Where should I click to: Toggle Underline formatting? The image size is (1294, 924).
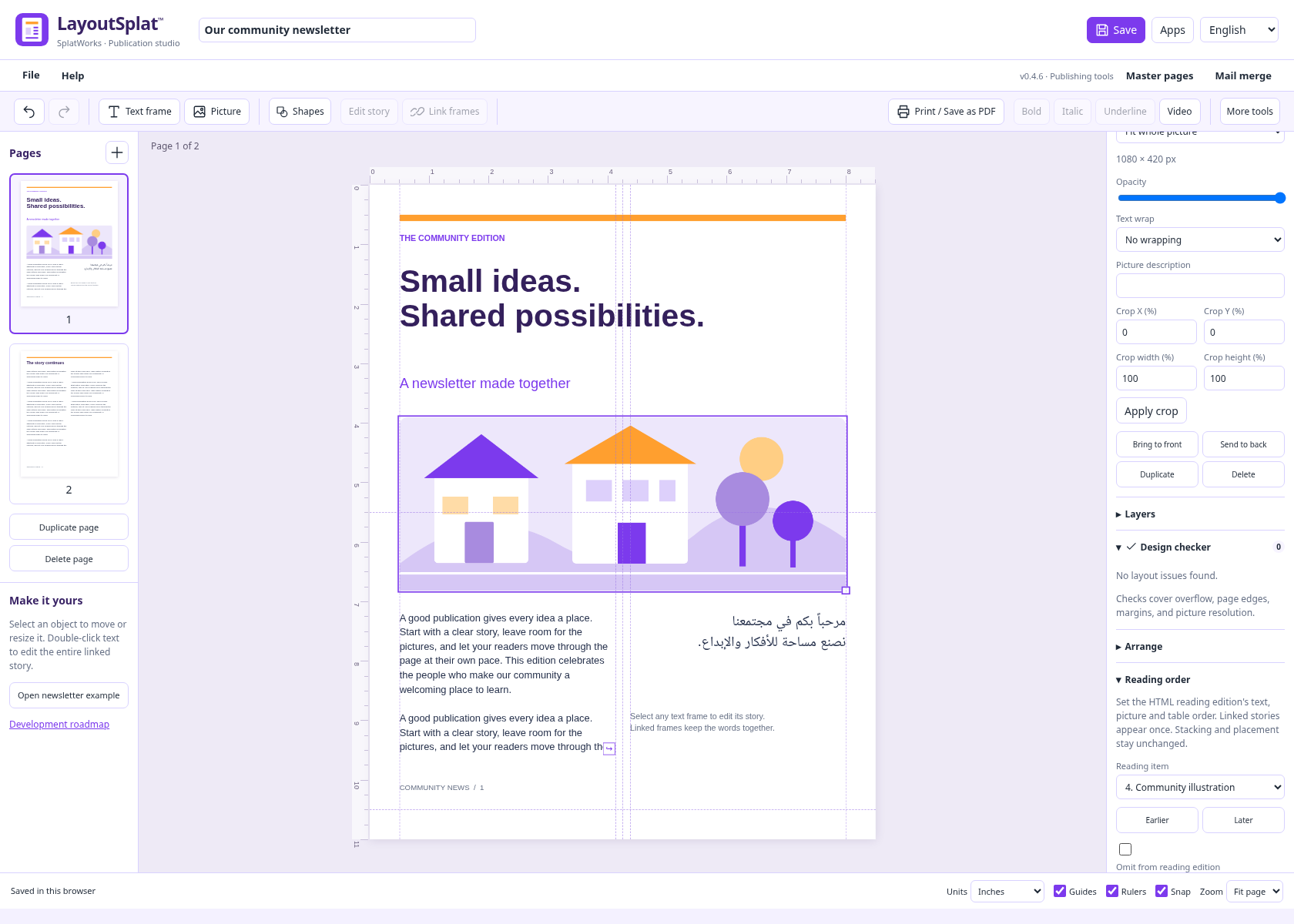(x=1125, y=112)
